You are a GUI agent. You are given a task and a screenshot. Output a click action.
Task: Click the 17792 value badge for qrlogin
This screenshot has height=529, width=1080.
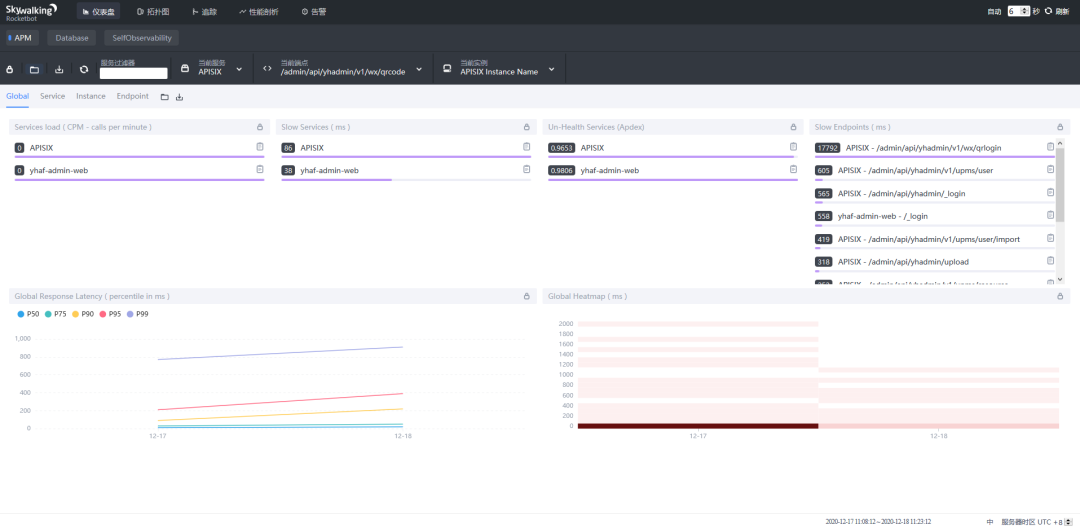[827, 147]
